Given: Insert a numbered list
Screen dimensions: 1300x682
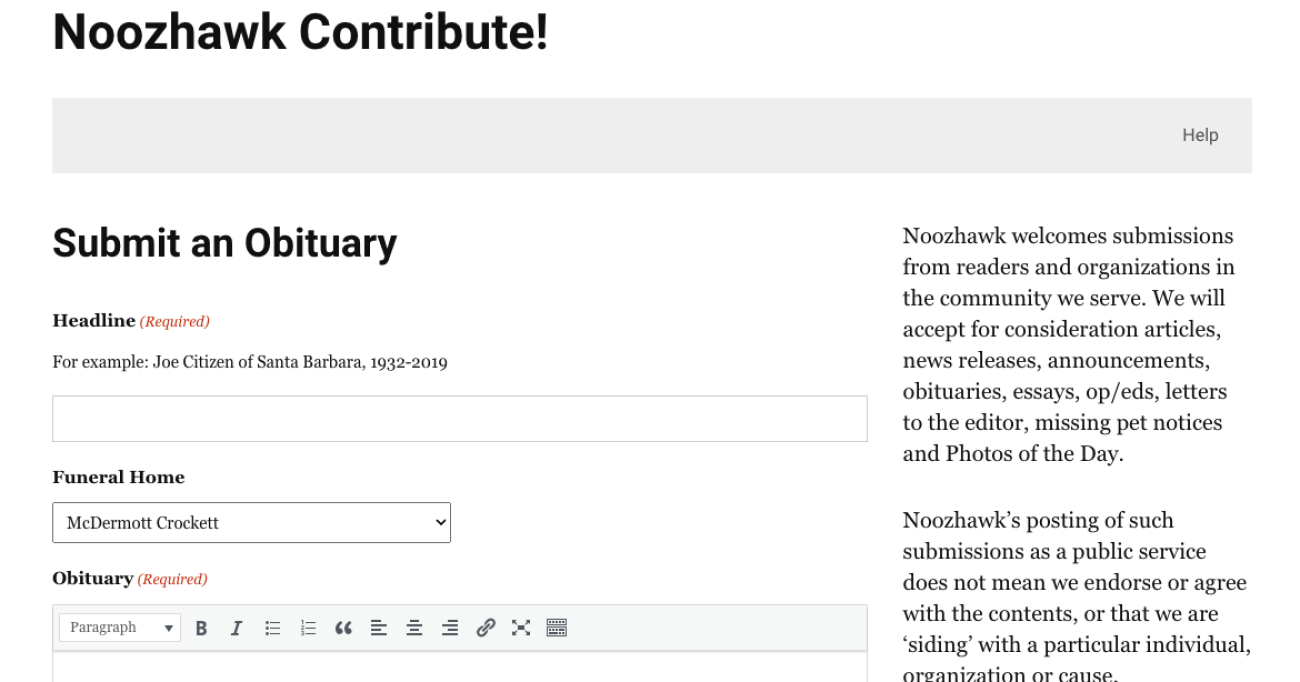Looking at the screenshot, I should point(308,628).
